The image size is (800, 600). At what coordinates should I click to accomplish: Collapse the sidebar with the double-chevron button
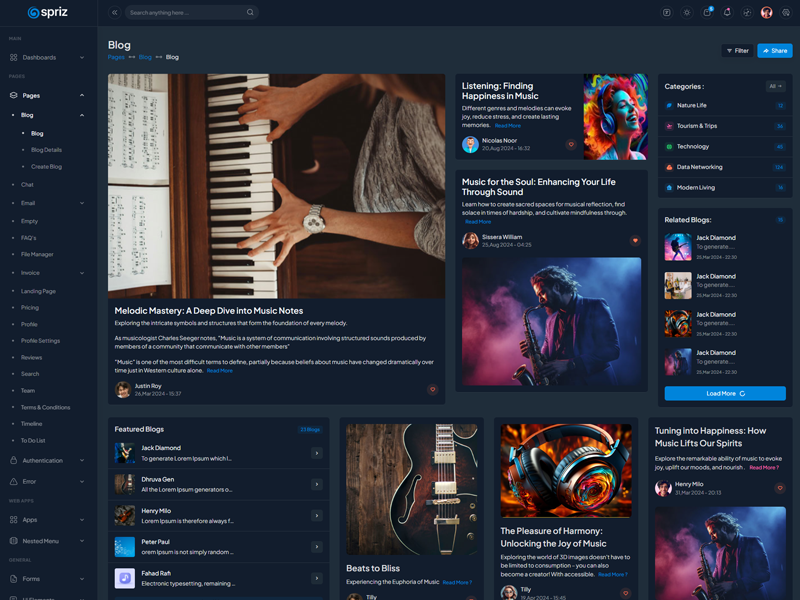pyautogui.click(x=114, y=13)
